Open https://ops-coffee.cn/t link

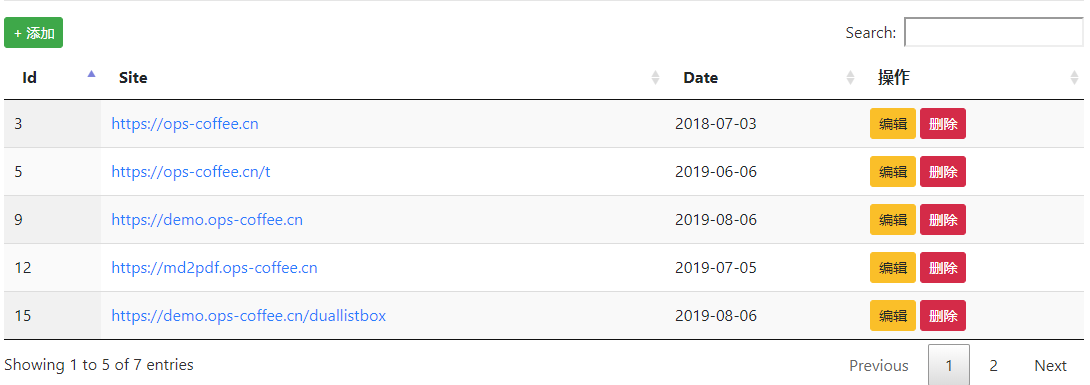tap(190, 172)
